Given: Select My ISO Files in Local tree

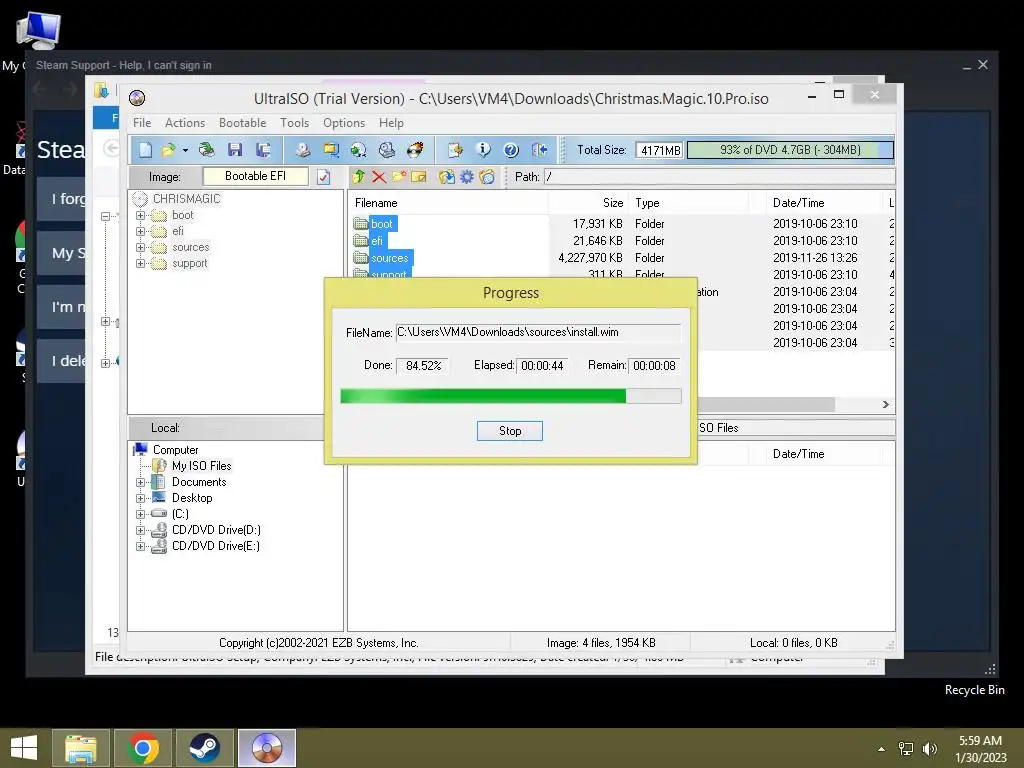Looking at the screenshot, I should tap(201, 466).
